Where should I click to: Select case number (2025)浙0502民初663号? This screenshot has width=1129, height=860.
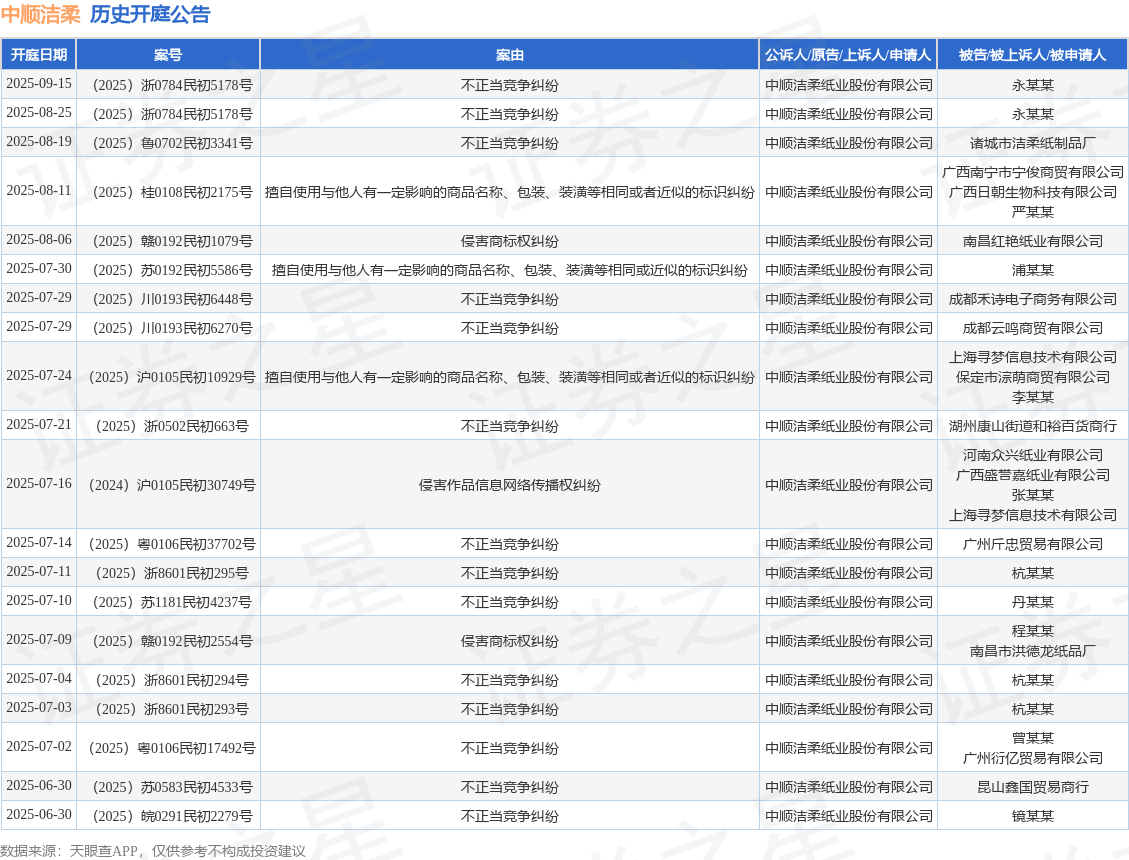click(168, 426)
